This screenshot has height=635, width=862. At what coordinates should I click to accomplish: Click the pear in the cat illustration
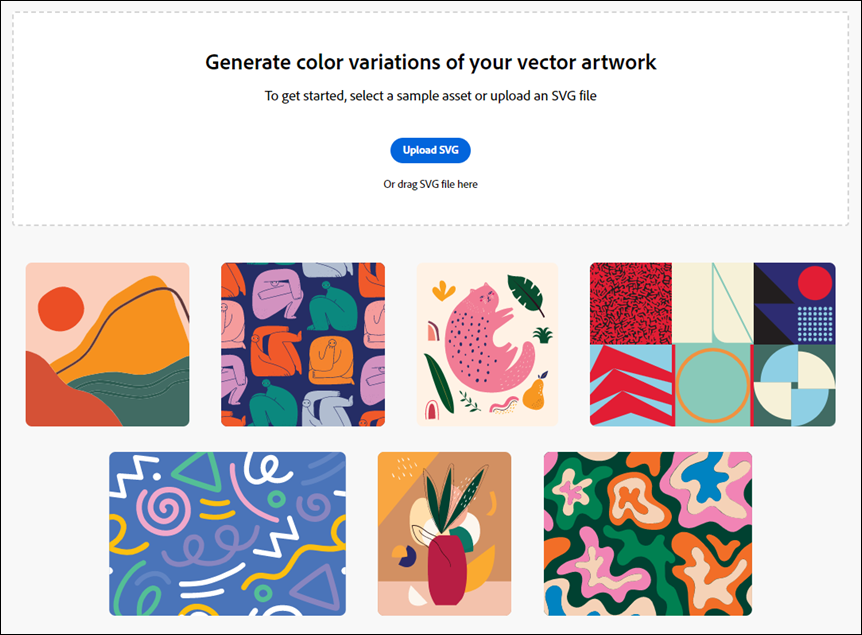[534, 391]
